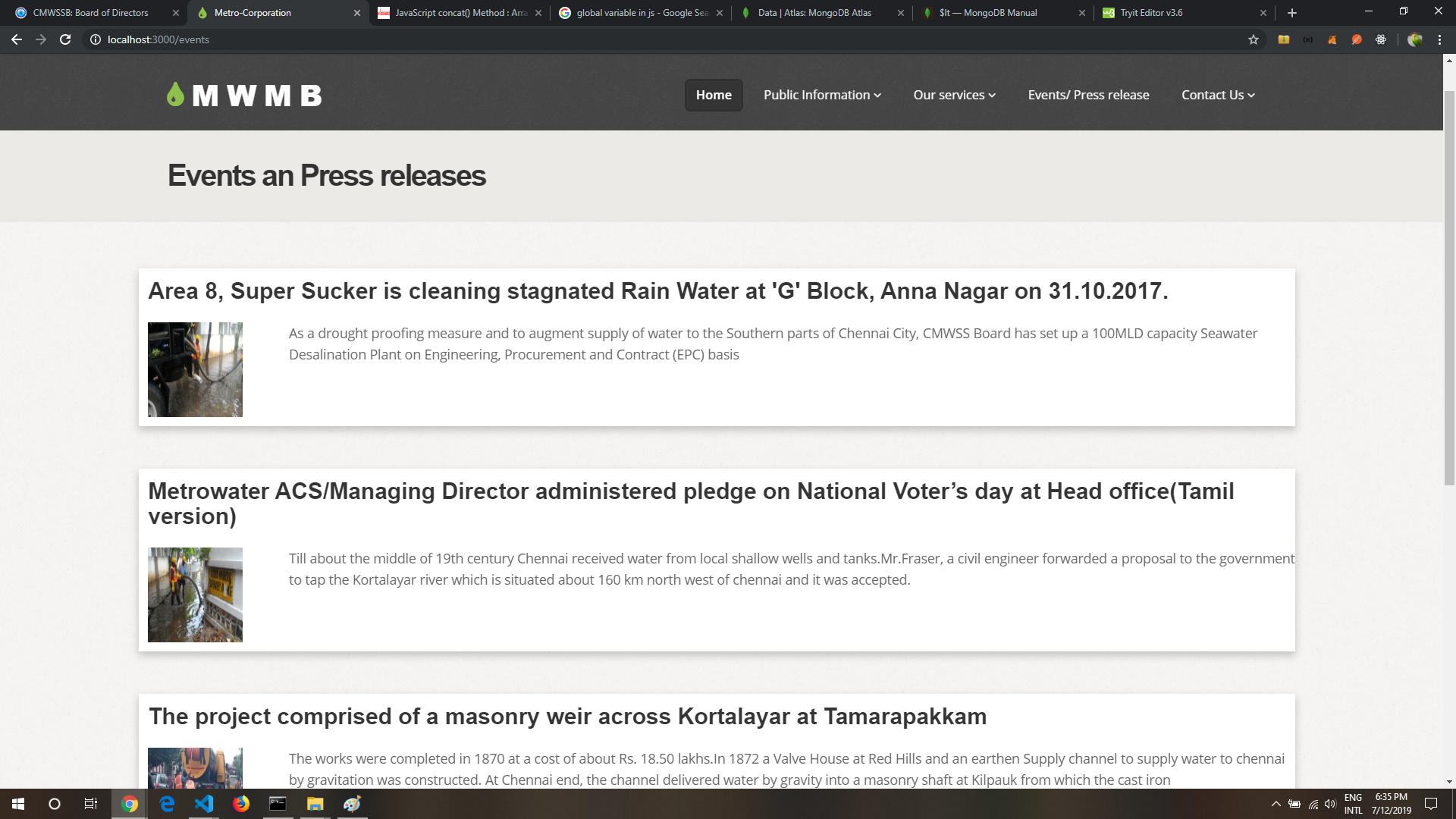1456x819 pixels.
Task: Click the MWMB water drop logo
Action: point(244,96)
